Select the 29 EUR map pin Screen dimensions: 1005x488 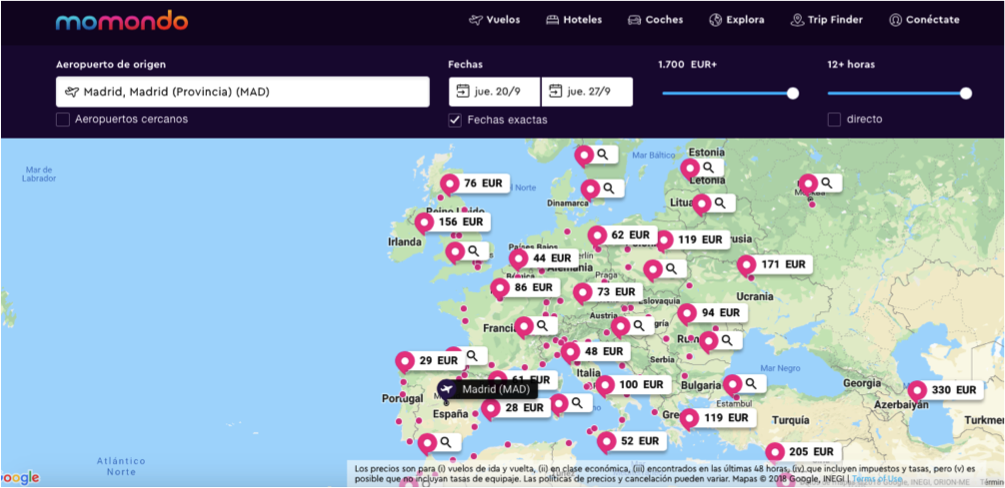(430, 361)
